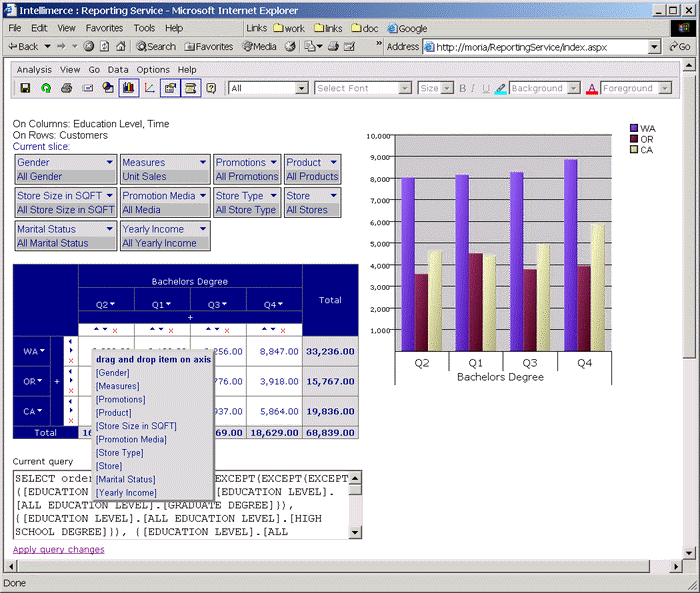Open the Options menu
Viewport: 700px width, 593px height.
tap(153, 70)
